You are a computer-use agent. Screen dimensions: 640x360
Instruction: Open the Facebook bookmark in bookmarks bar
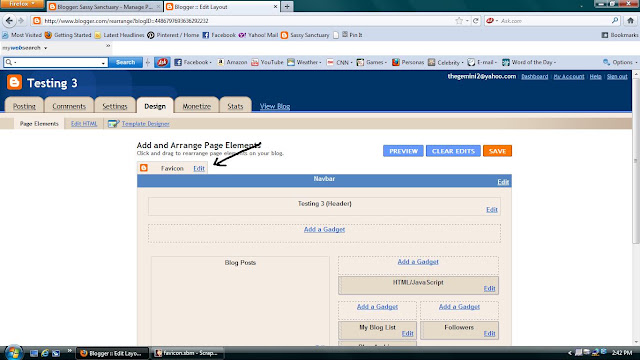(x=219, y=35)
